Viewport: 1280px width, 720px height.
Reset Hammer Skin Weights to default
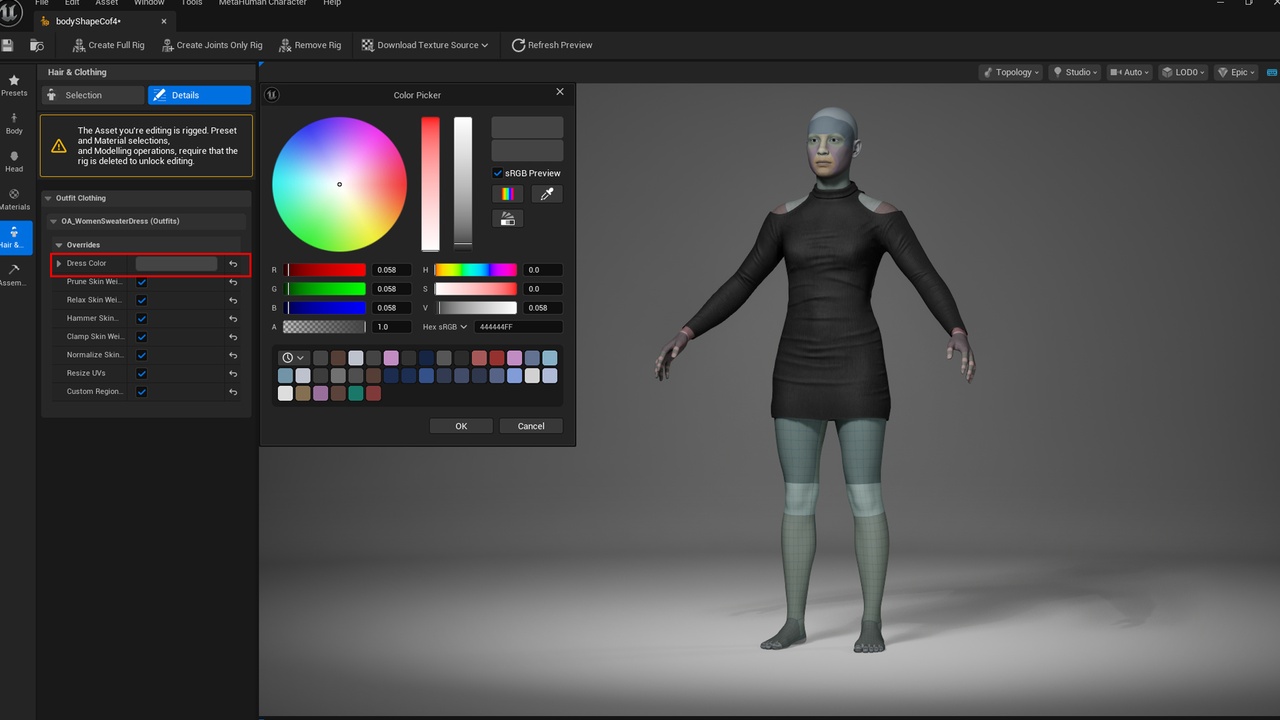(233, 318)
